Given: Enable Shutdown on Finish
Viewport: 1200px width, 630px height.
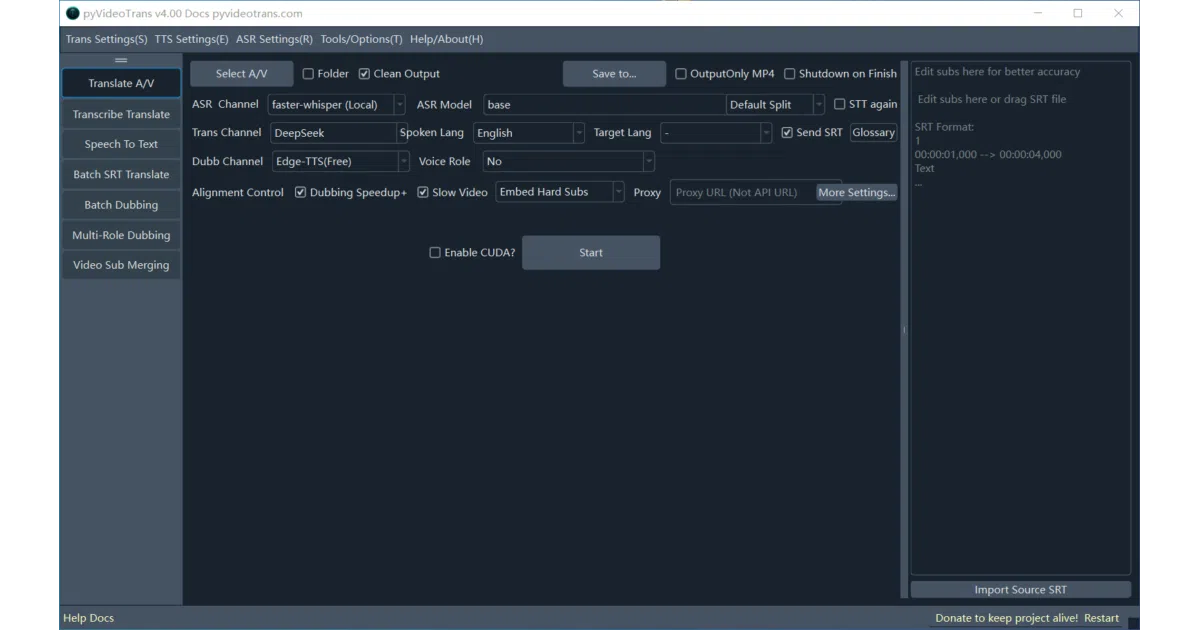Looking at the screenshot, I should [x=790, y=74].
